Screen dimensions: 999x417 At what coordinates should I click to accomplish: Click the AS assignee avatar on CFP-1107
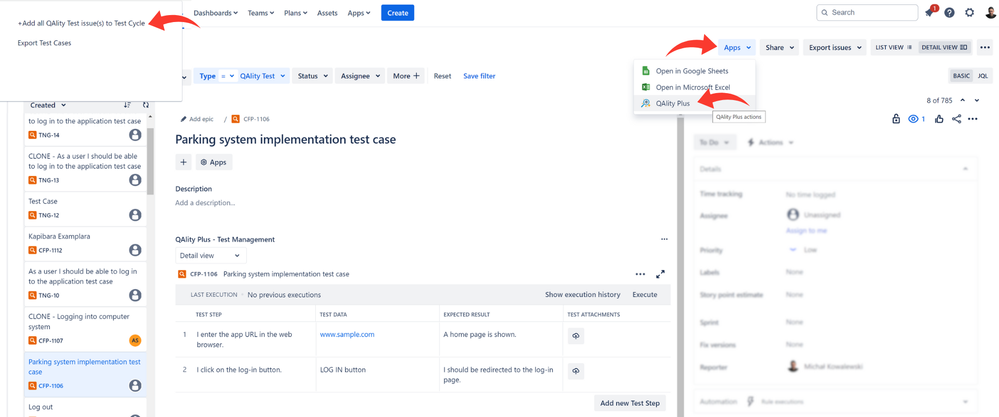[x=134, y=341]
